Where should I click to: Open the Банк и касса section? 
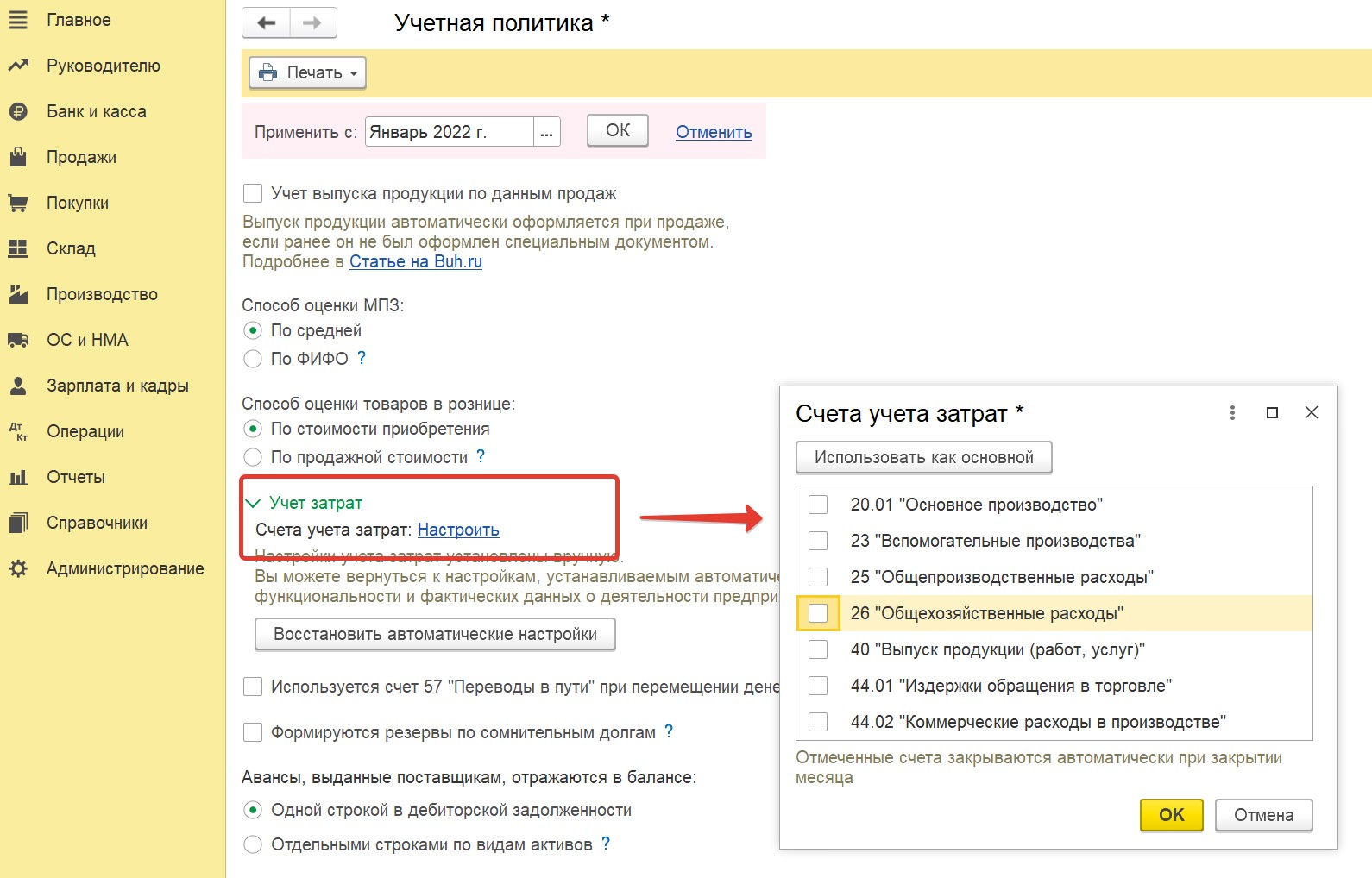tap(97, 111)
